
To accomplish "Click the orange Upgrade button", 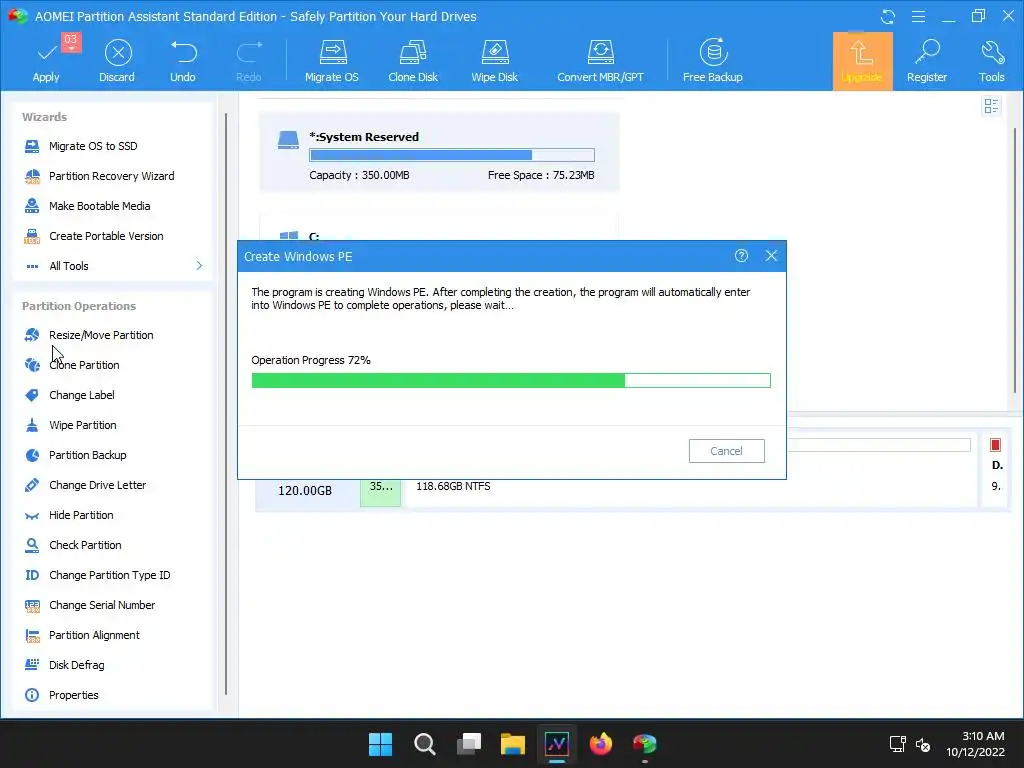I will pyautogui.click(x=862, y=60).
